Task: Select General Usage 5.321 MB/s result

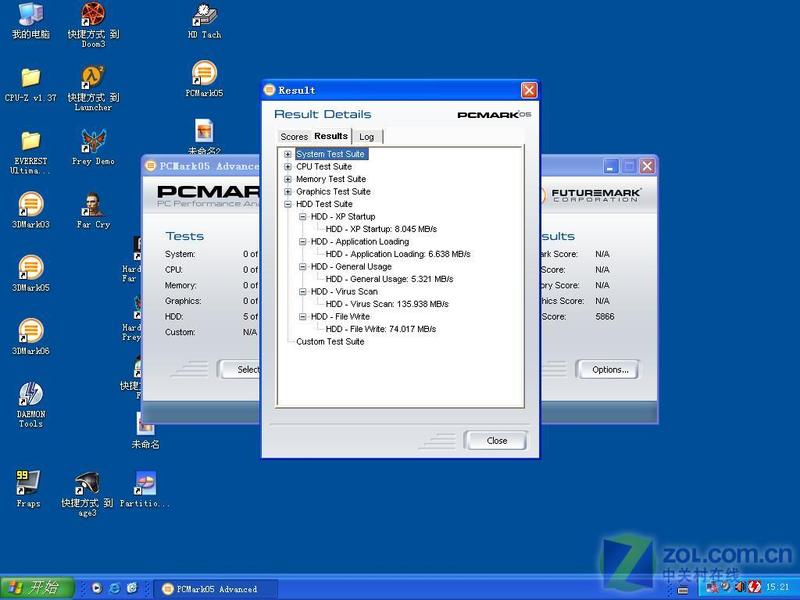Action: tap(389, 279)
